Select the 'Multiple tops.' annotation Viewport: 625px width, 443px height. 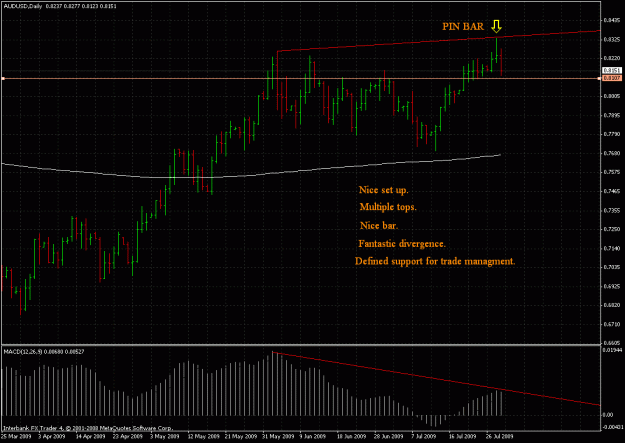(x=388, y=207)
